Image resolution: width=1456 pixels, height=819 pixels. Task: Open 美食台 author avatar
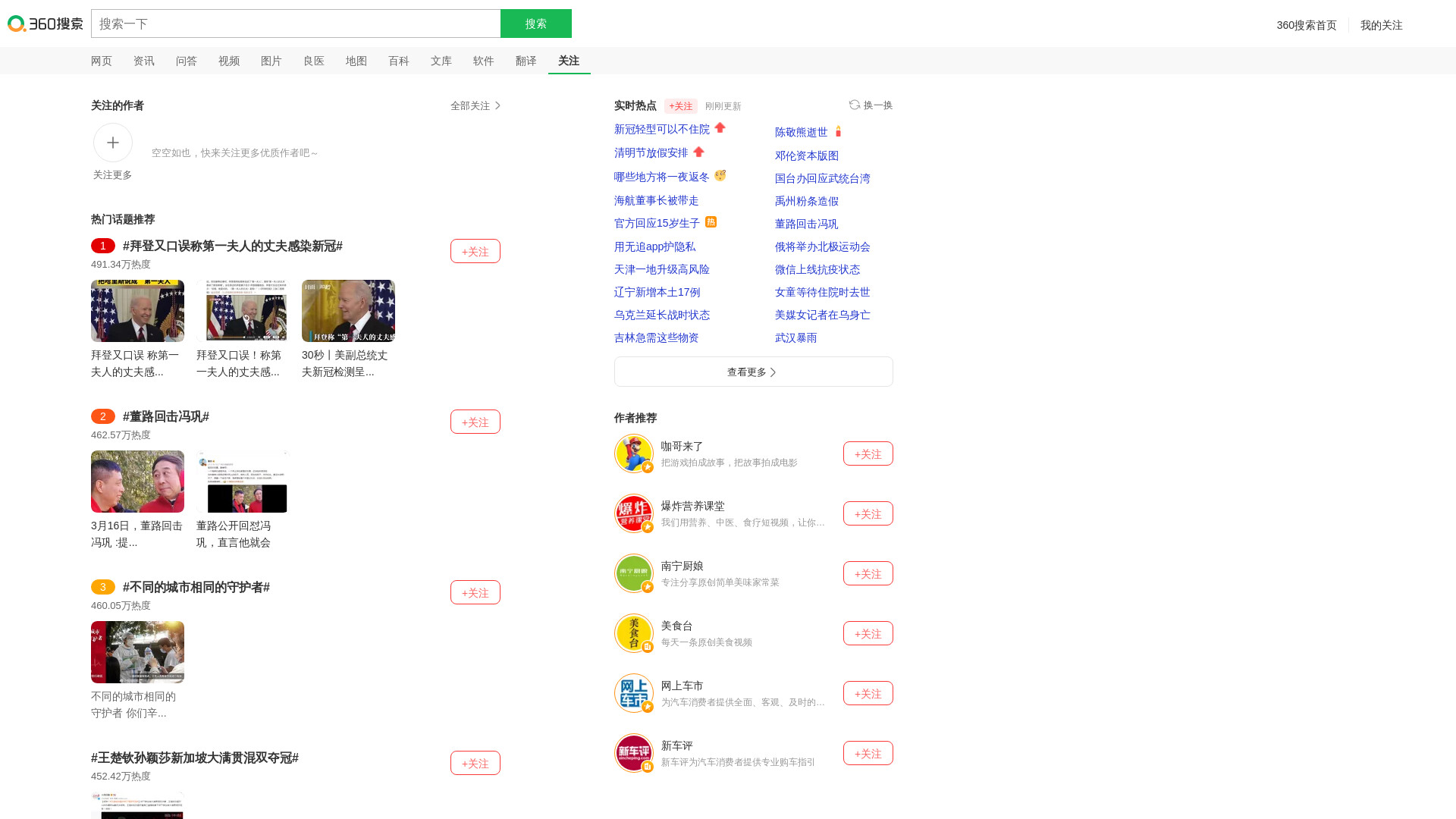pos(634,633)
